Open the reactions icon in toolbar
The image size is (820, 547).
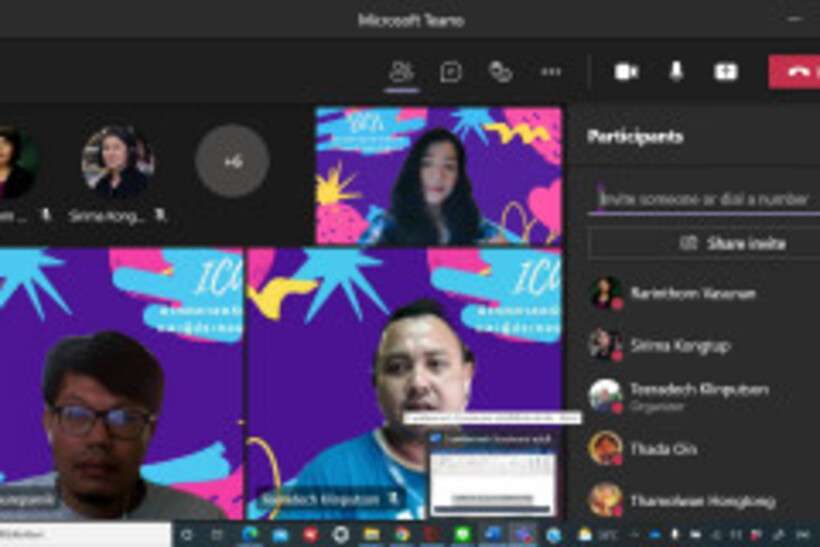[500, 72]
